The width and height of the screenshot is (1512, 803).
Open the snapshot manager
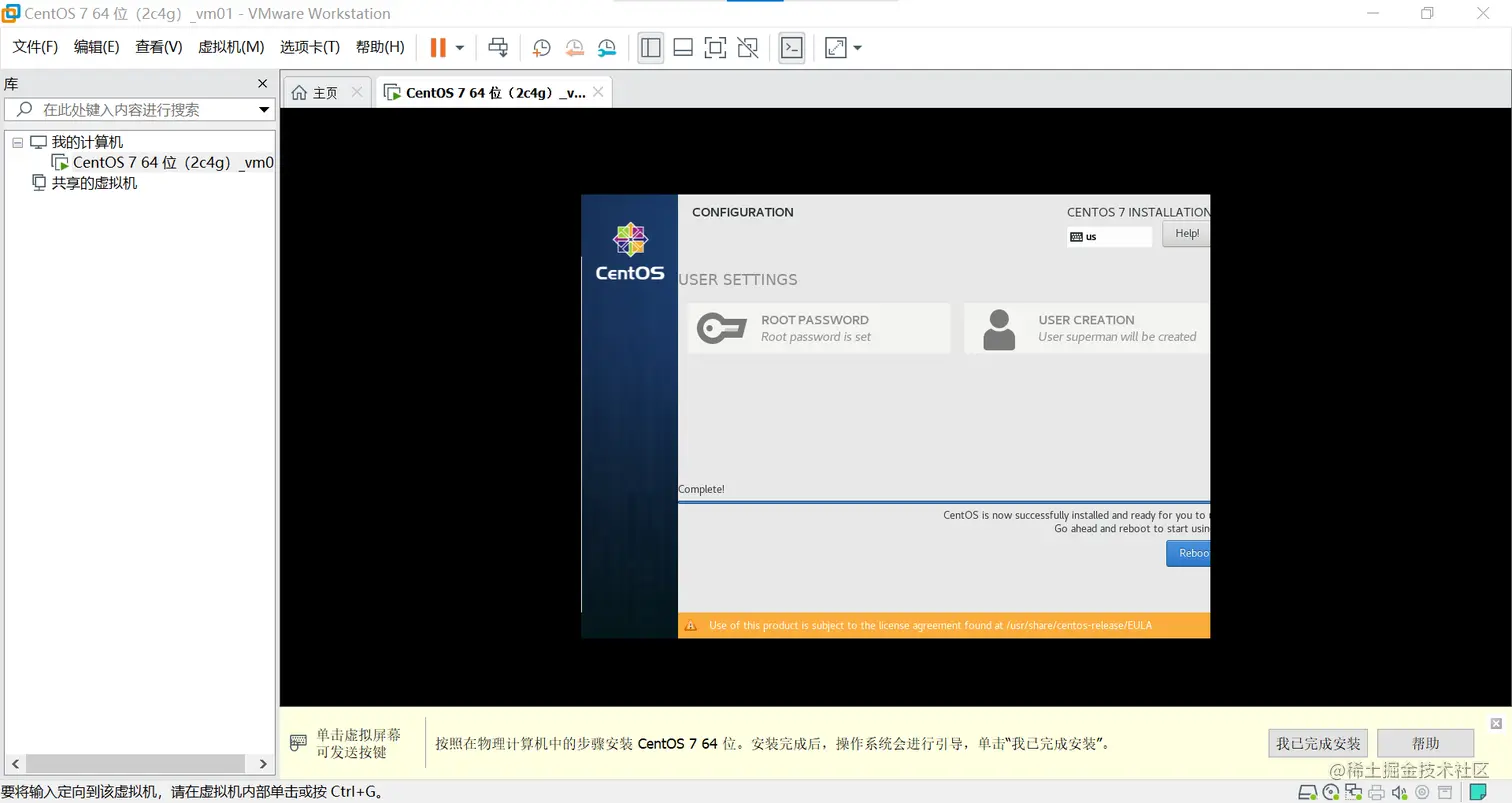tap(607, 47)
